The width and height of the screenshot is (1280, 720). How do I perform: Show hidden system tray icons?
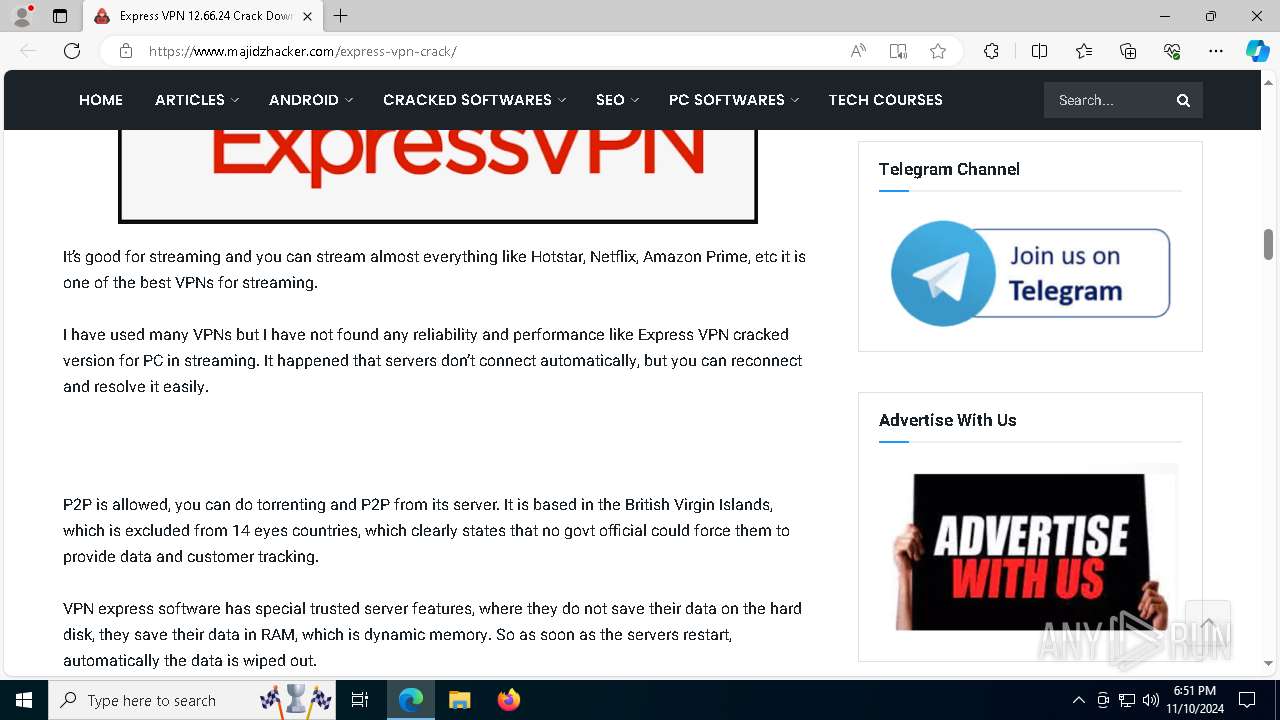point(1078,700)
